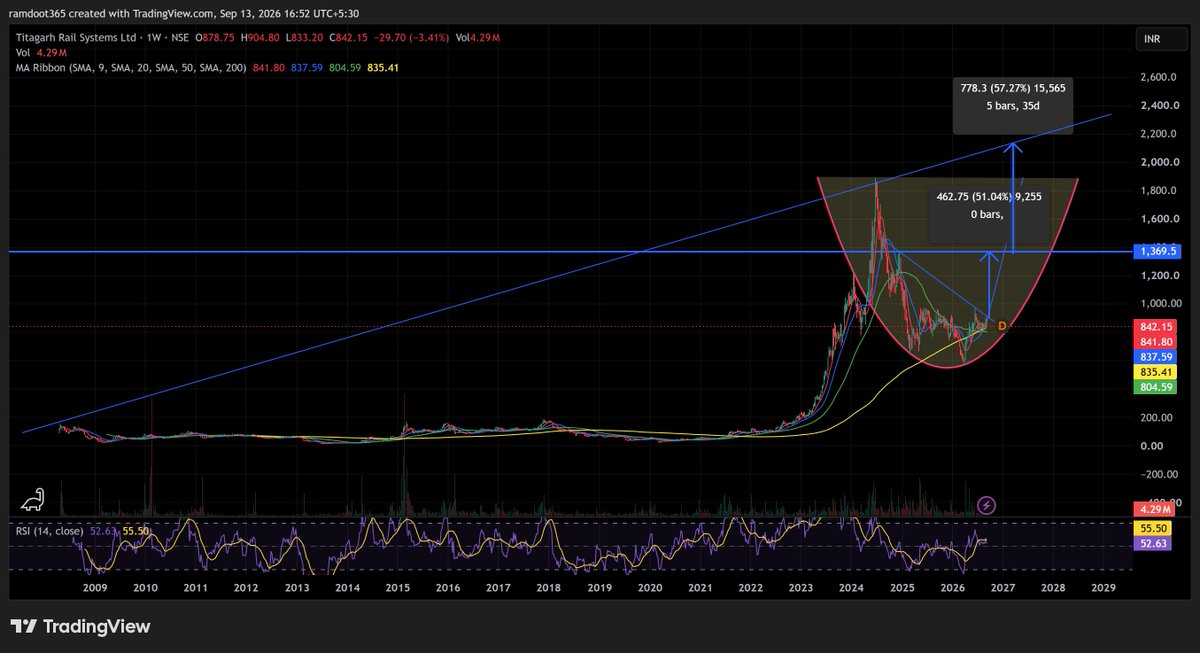This screenshot has width=1200, height=653.
Task: Click the blue 837.59 price axis label
Action: pos(1154,357)
